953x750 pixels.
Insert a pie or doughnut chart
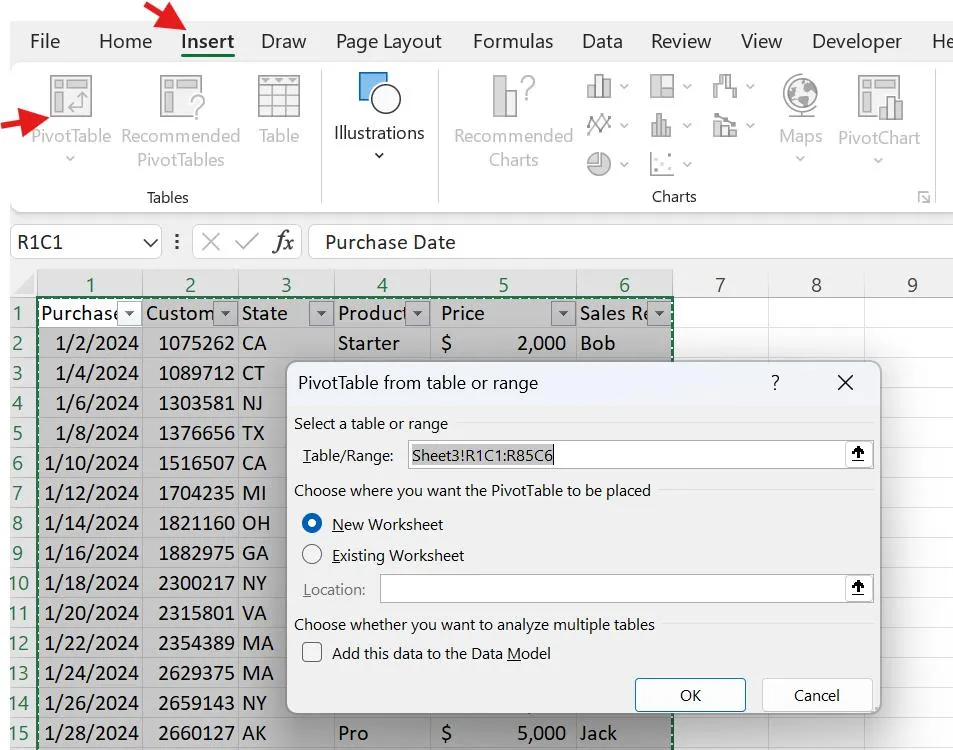click(x=599, y=163)
